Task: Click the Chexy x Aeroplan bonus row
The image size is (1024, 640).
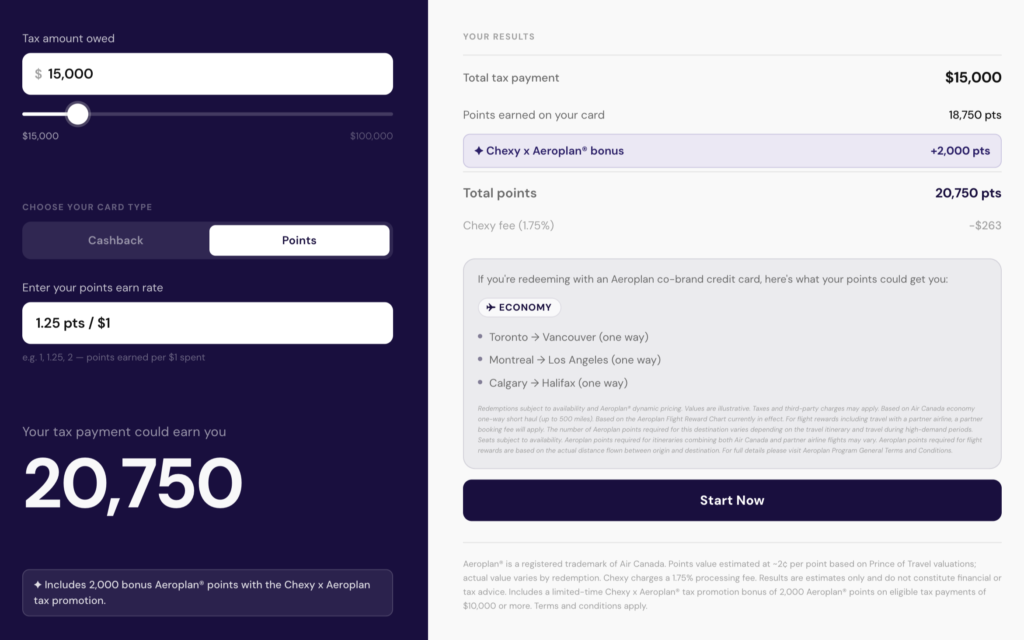Action: [732, 151]
